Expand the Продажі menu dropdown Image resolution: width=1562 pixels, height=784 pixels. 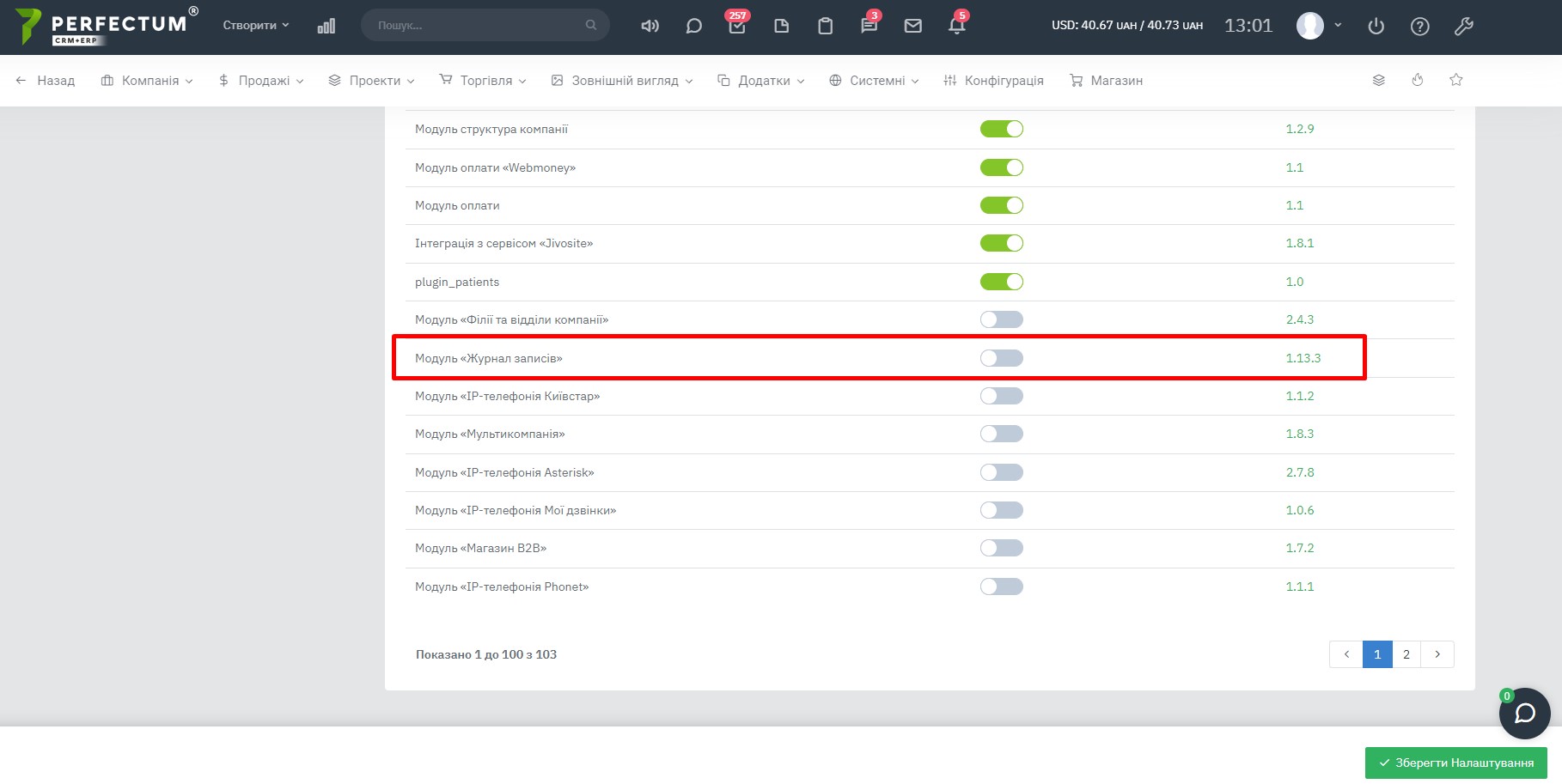click(261, 81)
